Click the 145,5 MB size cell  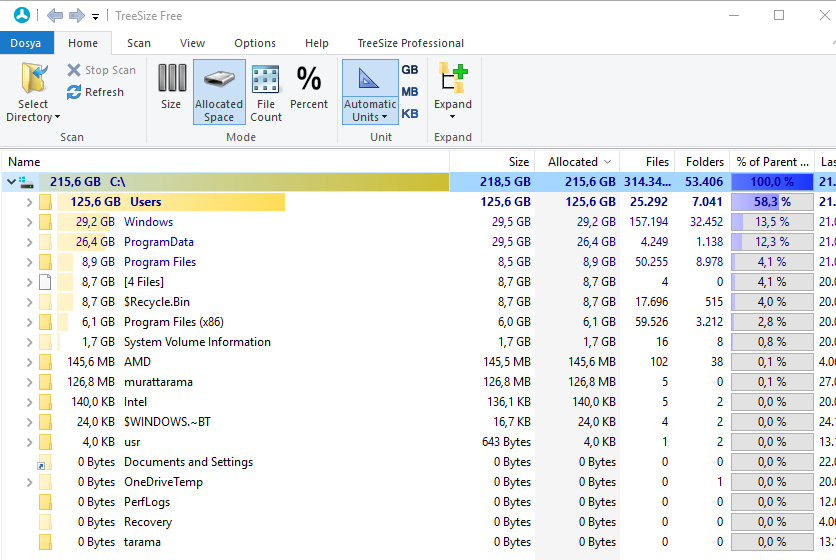coord(507,362)
